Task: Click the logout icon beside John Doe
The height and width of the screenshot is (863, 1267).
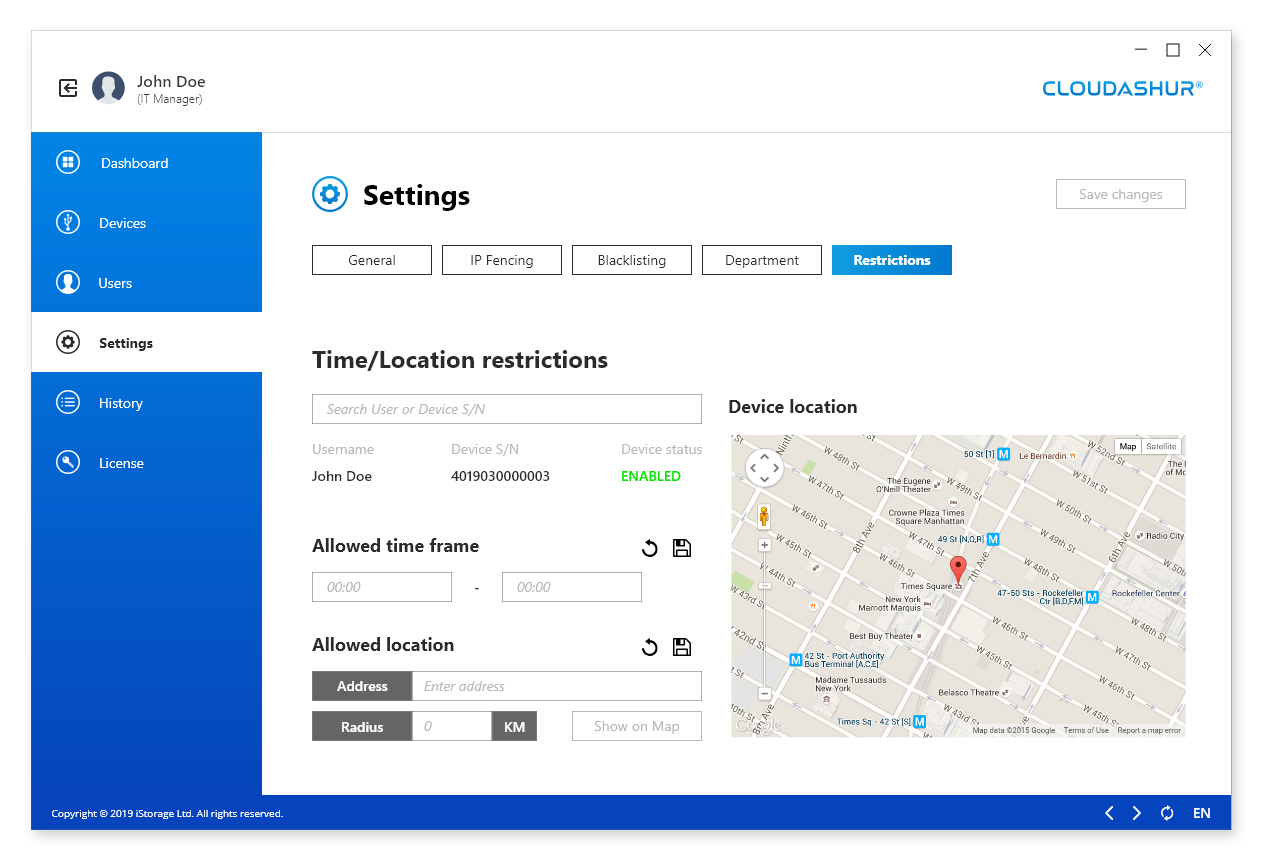Action: (68, 88)
